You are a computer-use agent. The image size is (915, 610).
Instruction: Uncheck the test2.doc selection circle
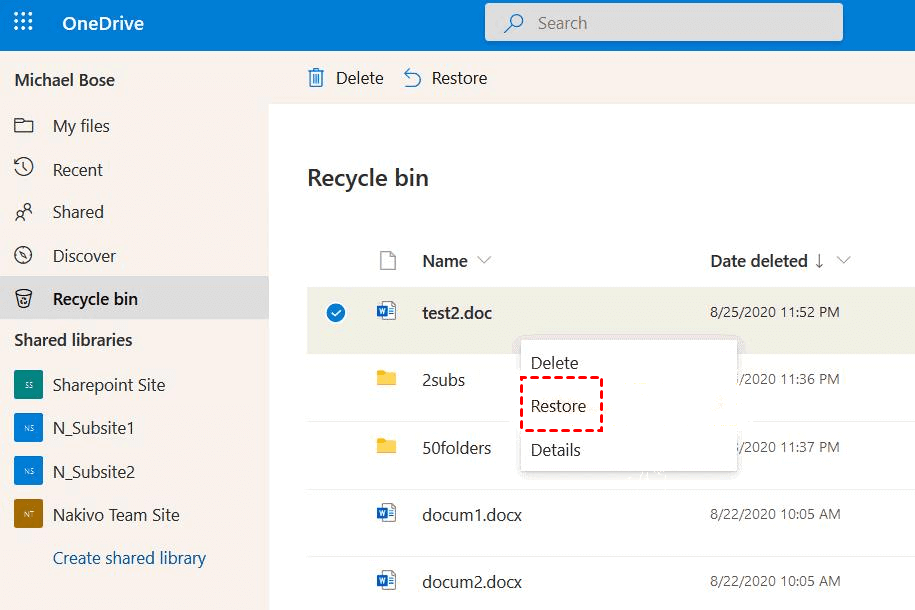pos(336,313)
